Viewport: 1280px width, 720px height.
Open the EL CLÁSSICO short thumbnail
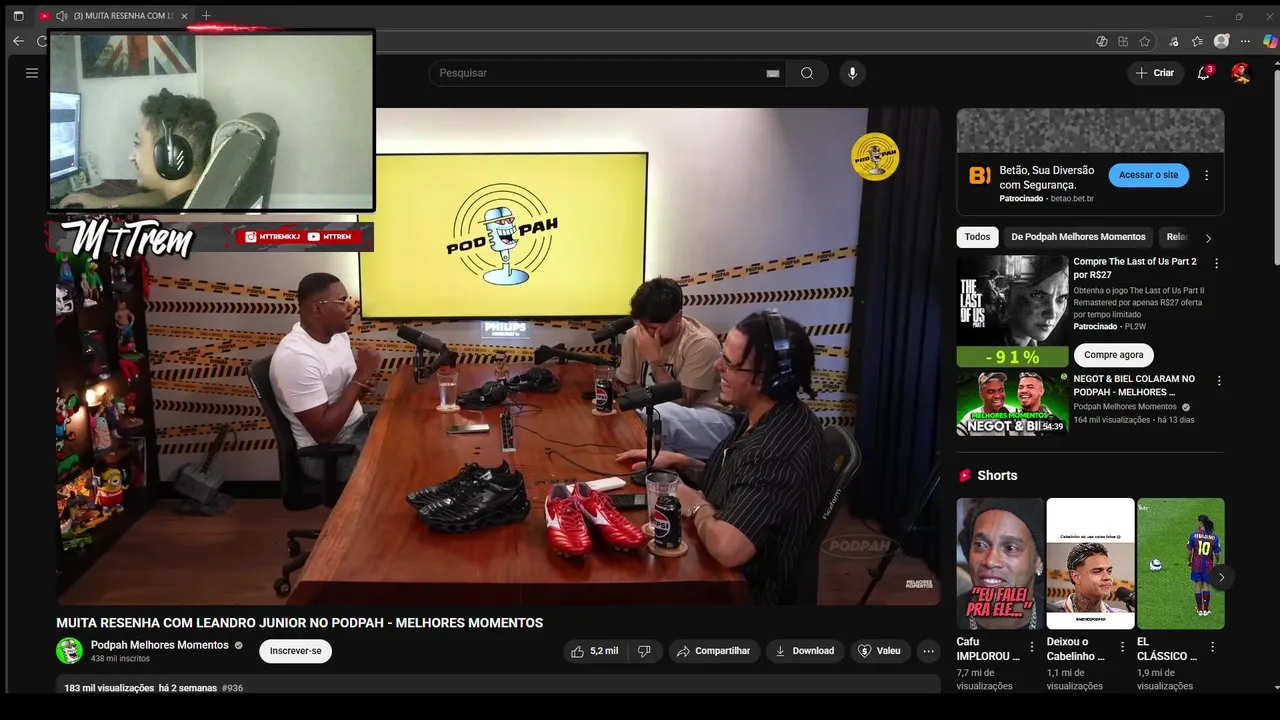tap(1180, 564)
